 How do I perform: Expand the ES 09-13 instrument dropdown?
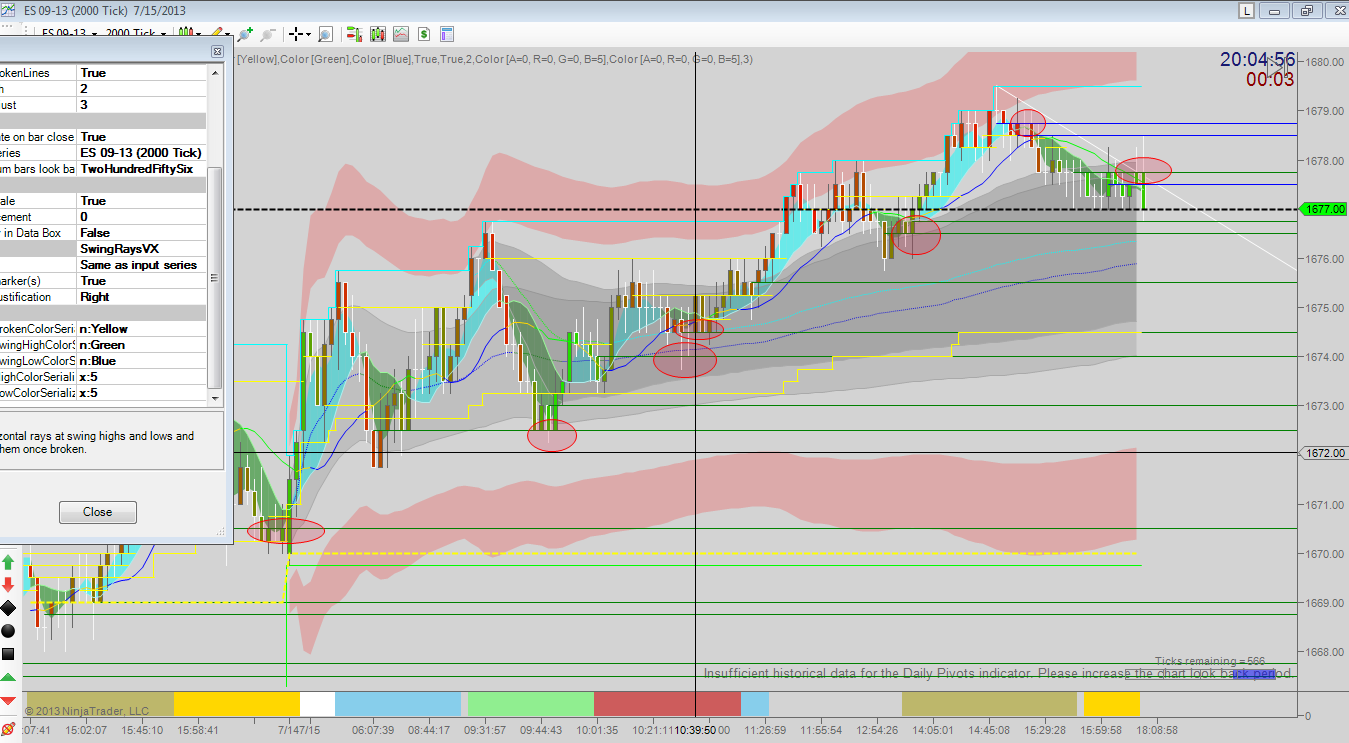pyautogui.click(x=95, y=33)
